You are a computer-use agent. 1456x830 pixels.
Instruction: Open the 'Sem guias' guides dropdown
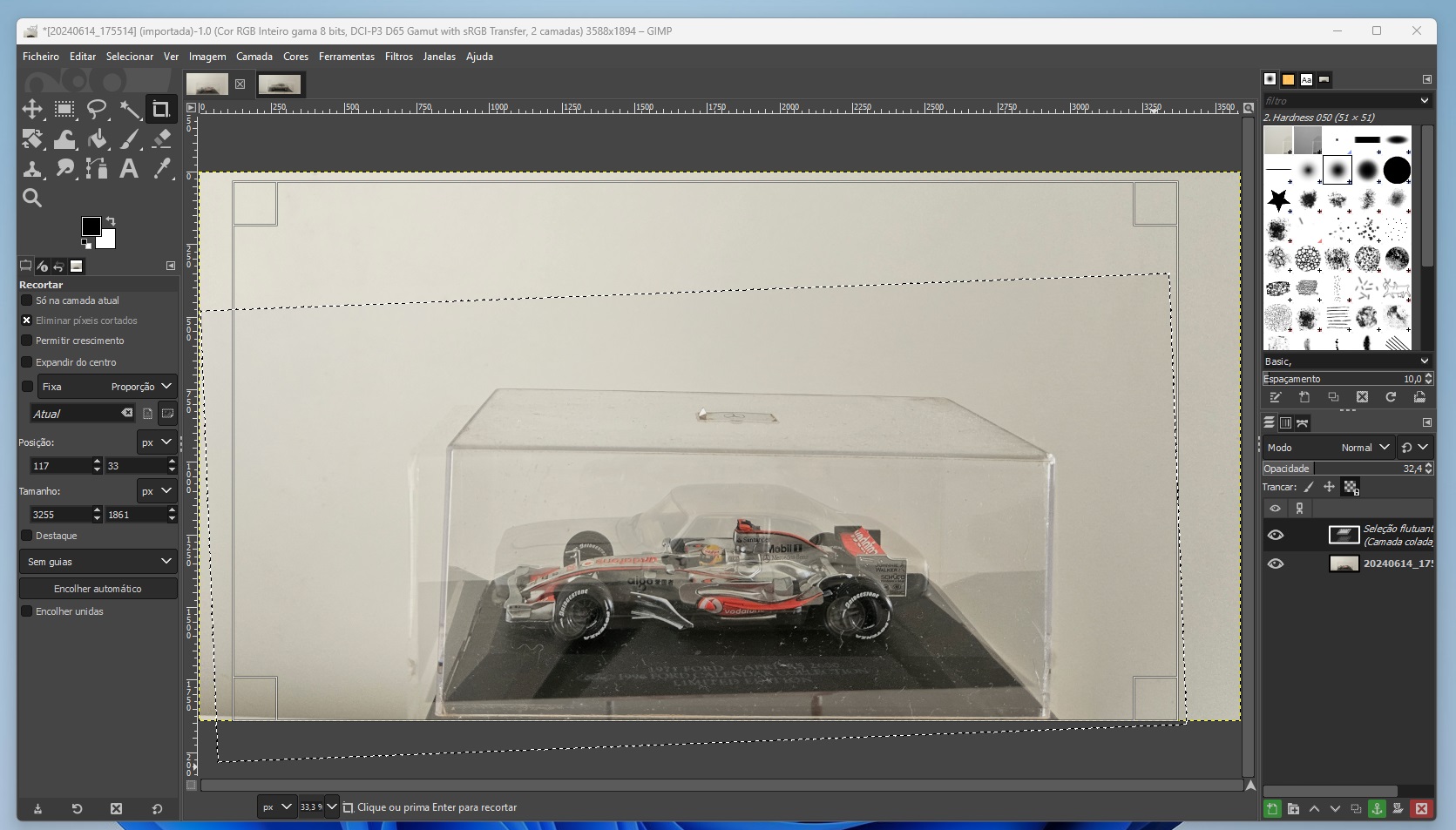pos(98,562)
